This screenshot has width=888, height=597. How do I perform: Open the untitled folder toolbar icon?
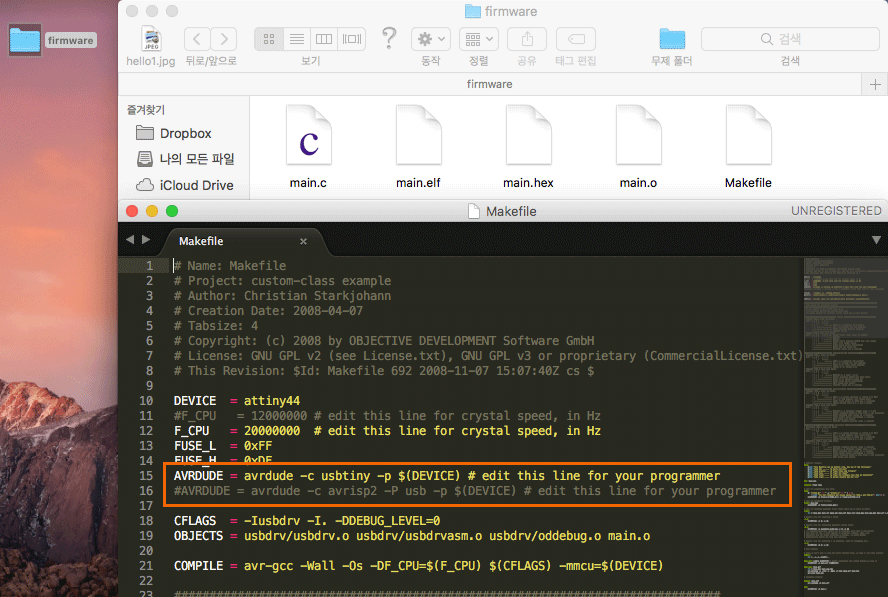[x=672, y=39]
